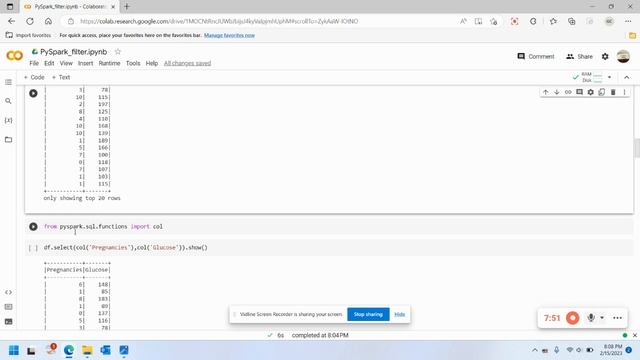Open the Tools menu

[x=133, y=63]
